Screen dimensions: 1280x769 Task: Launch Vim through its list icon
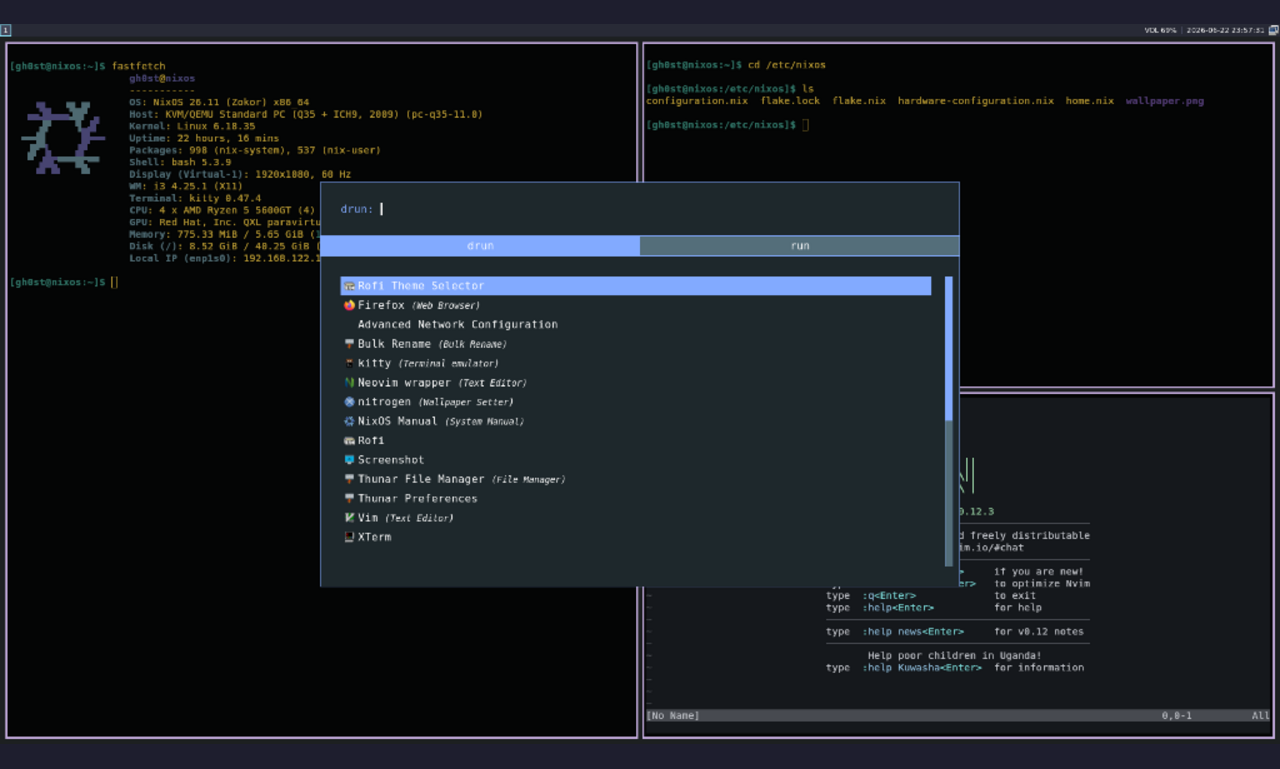(x=349, y=518)
